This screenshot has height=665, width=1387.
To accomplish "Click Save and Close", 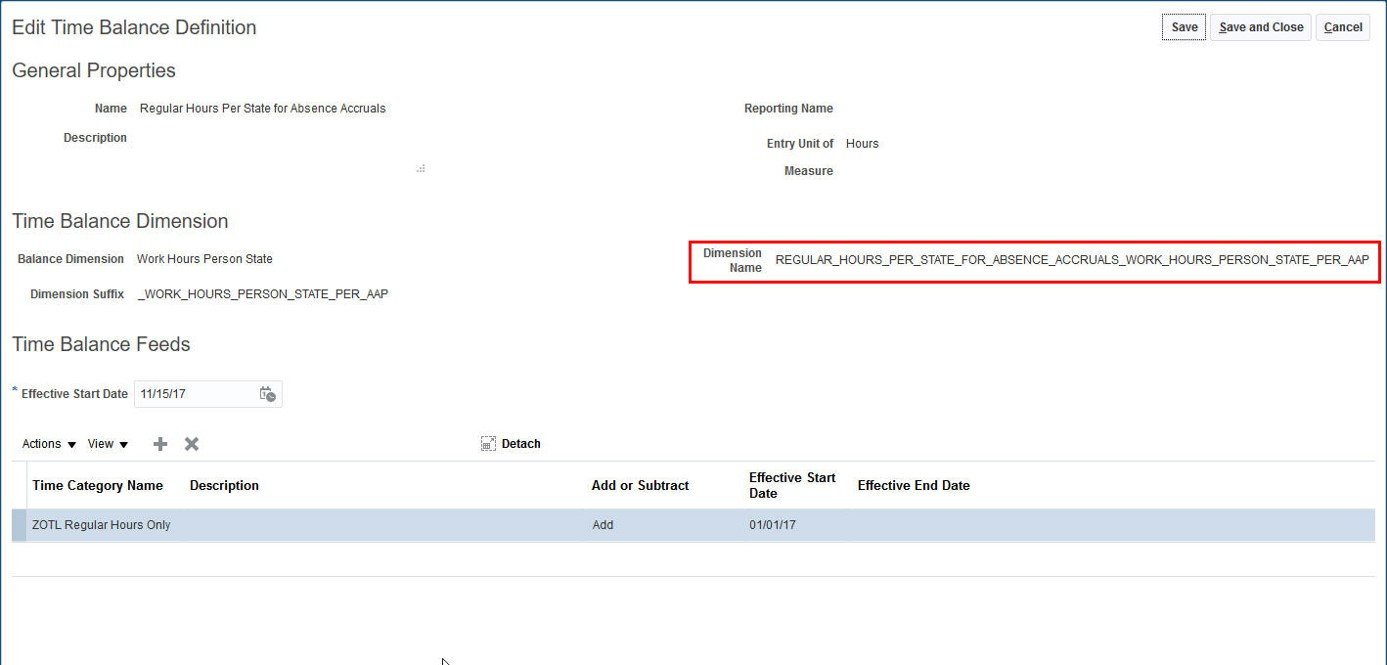I will 1260,27.
